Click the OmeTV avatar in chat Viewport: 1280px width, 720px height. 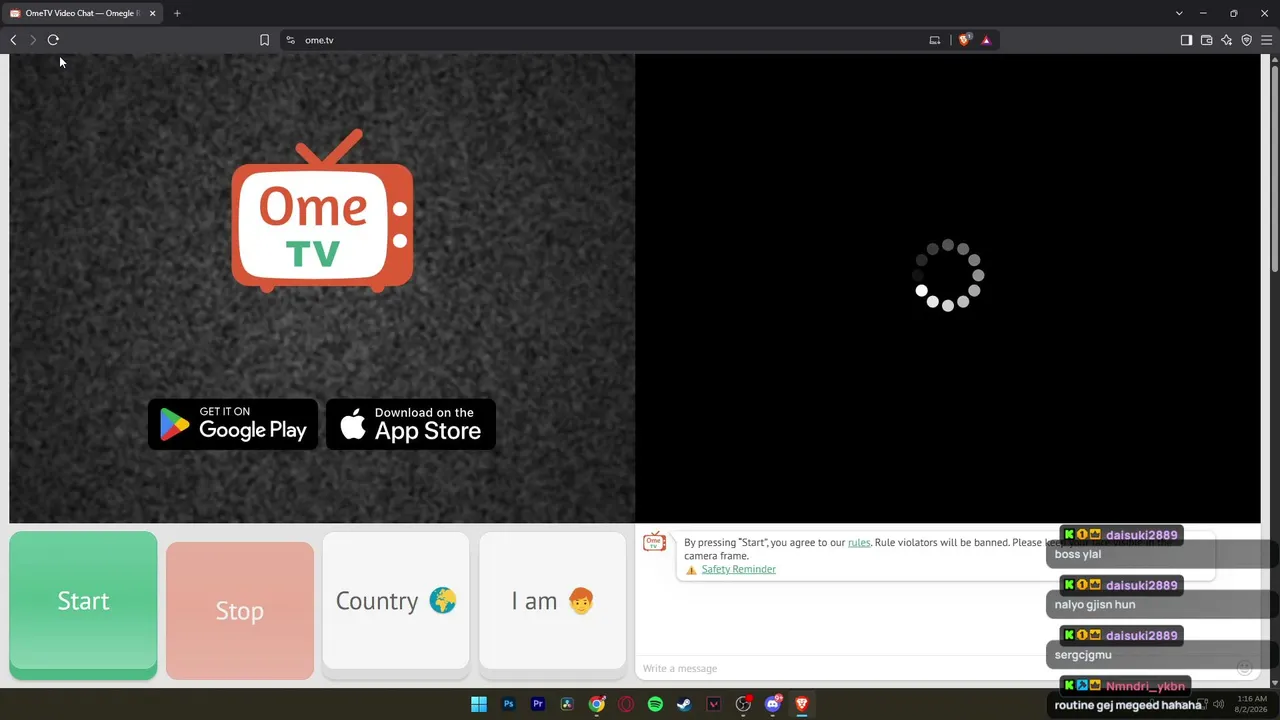(654, 542)
